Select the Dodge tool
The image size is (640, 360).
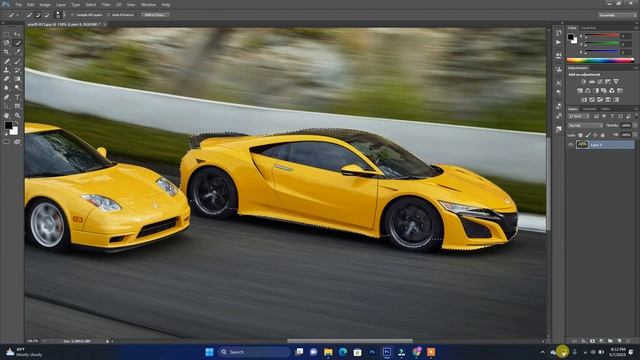pyautogui.click(x=17, y=88)
